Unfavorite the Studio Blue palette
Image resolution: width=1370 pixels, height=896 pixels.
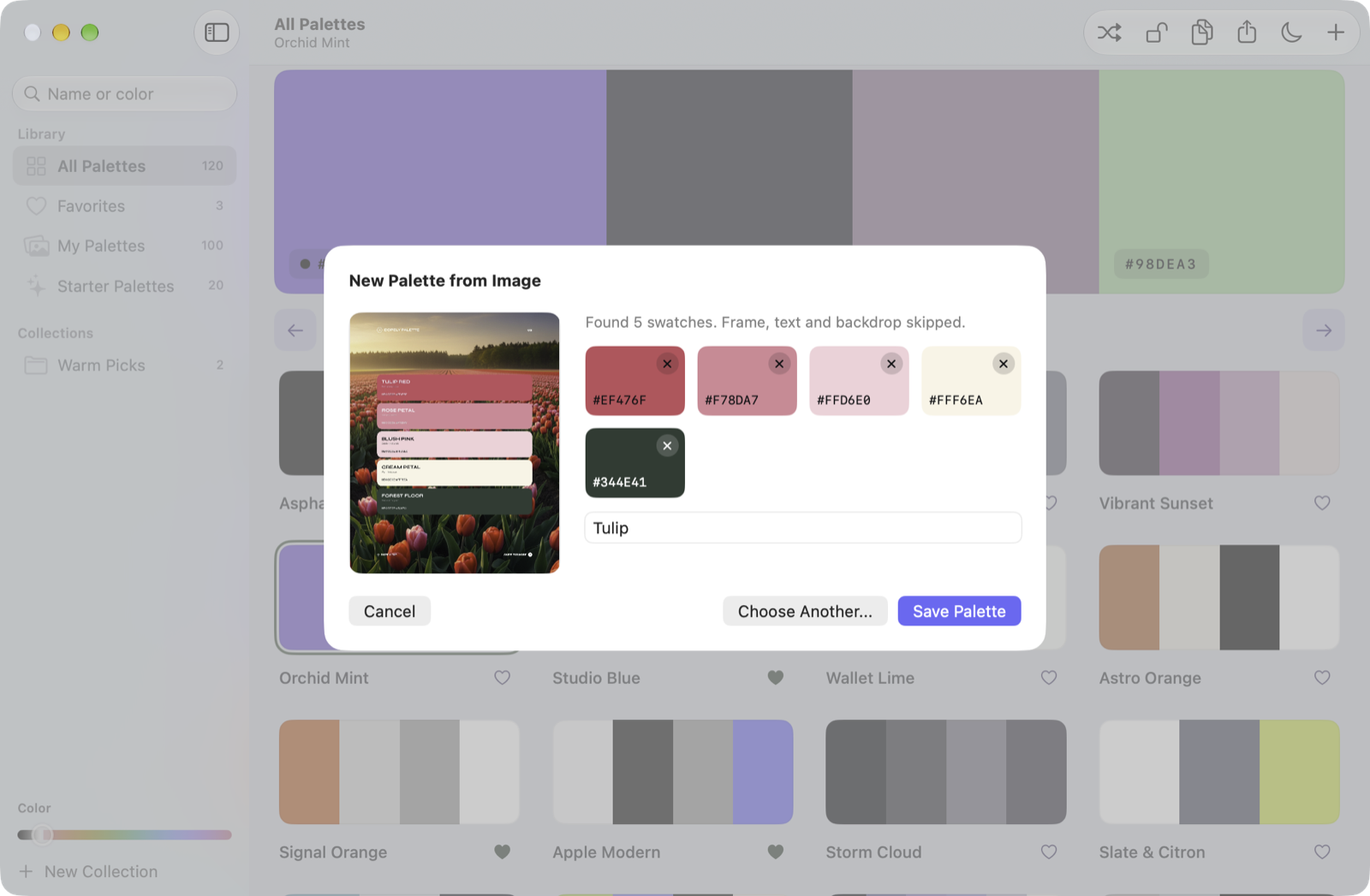[776, 678]
